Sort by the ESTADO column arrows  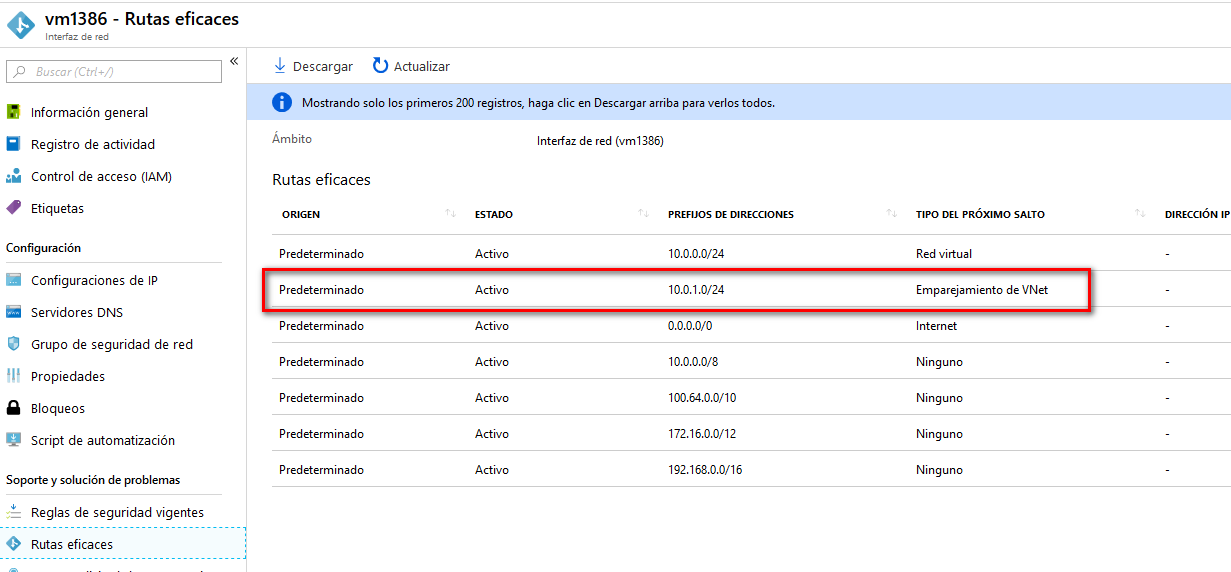coord(643,214)
